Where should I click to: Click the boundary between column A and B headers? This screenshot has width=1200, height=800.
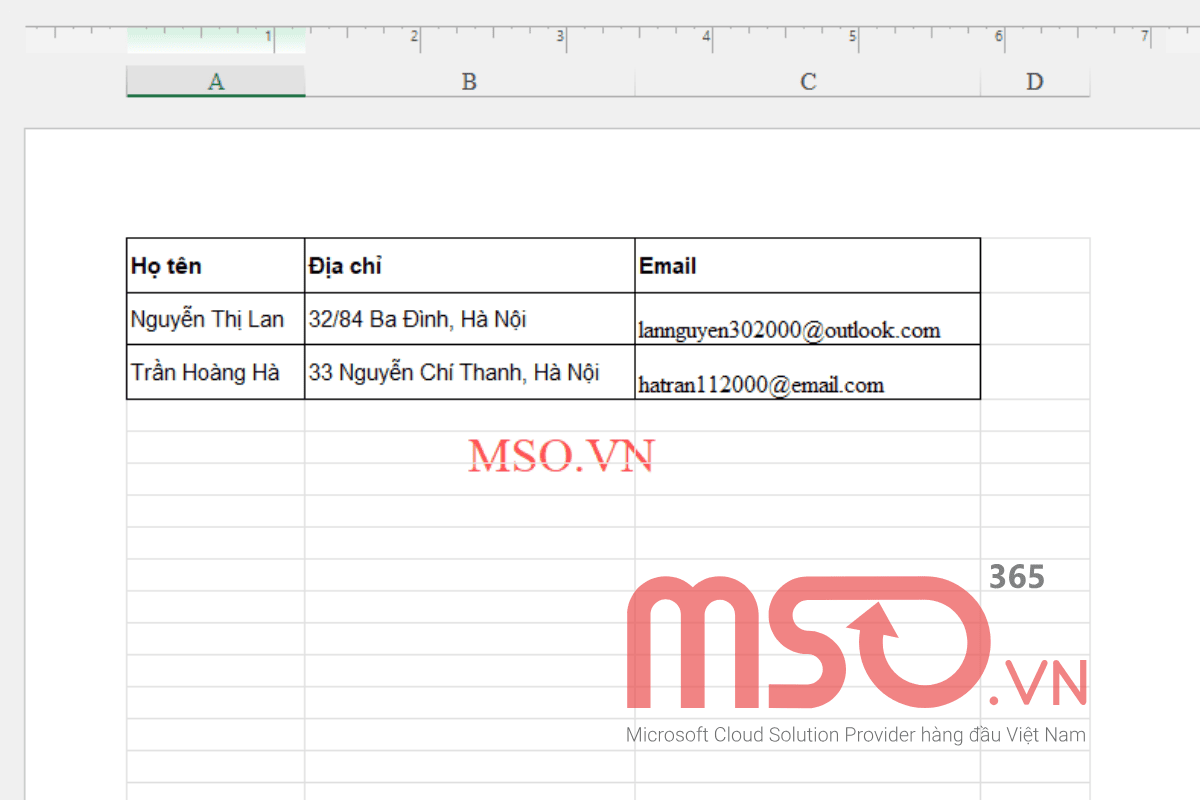(305, 81)
